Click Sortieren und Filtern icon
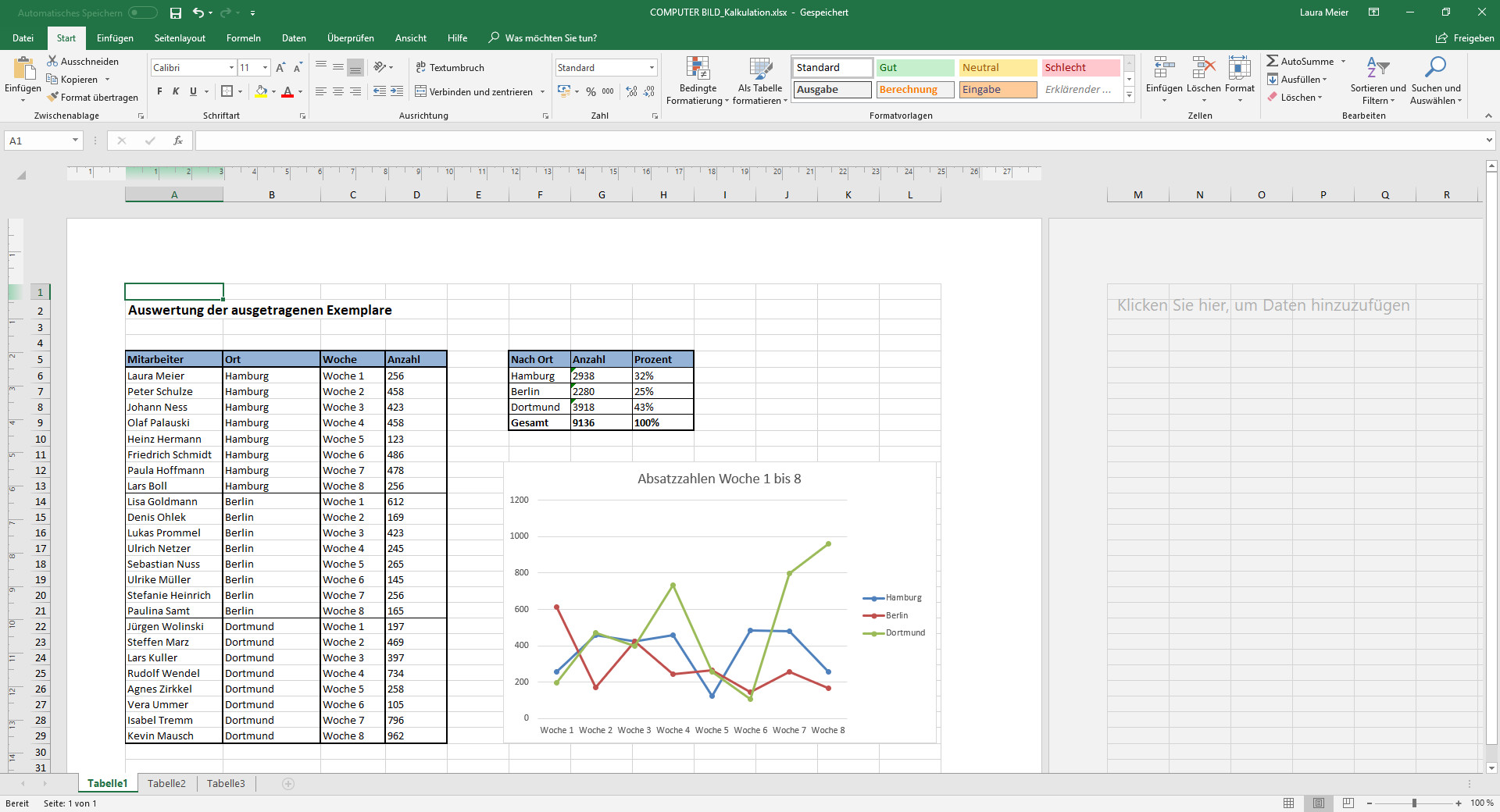 (1377, 80)
